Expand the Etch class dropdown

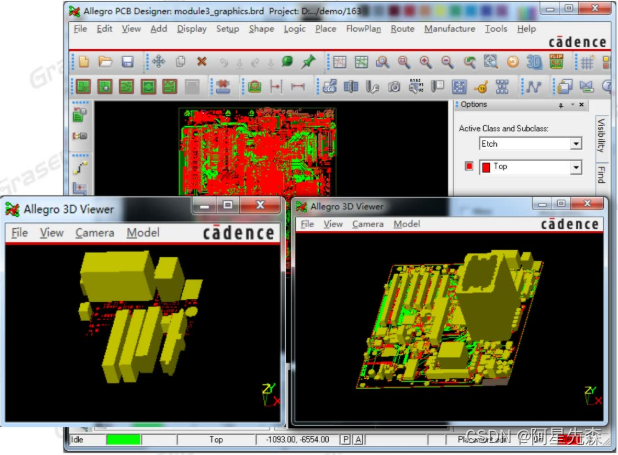click(575, 144)
